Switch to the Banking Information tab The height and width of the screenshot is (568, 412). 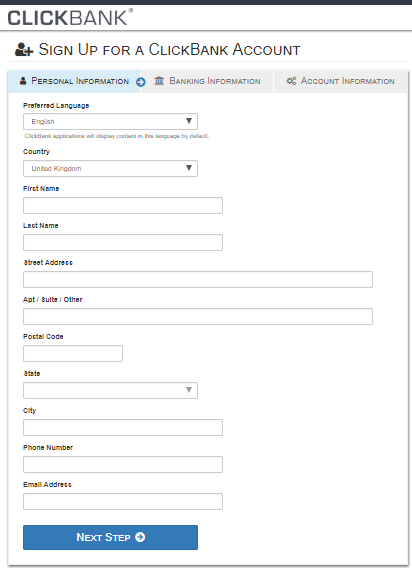[x=207, y=81]
